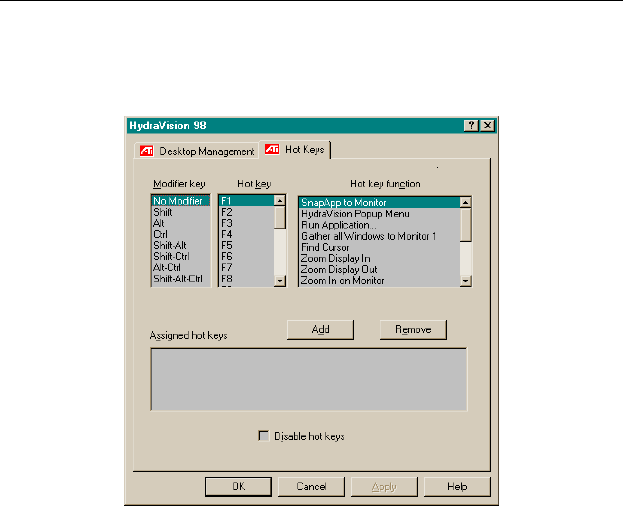Select Run Application... function
The height and width of the screenshot is (506, 623).
click(x=379, y=225)
